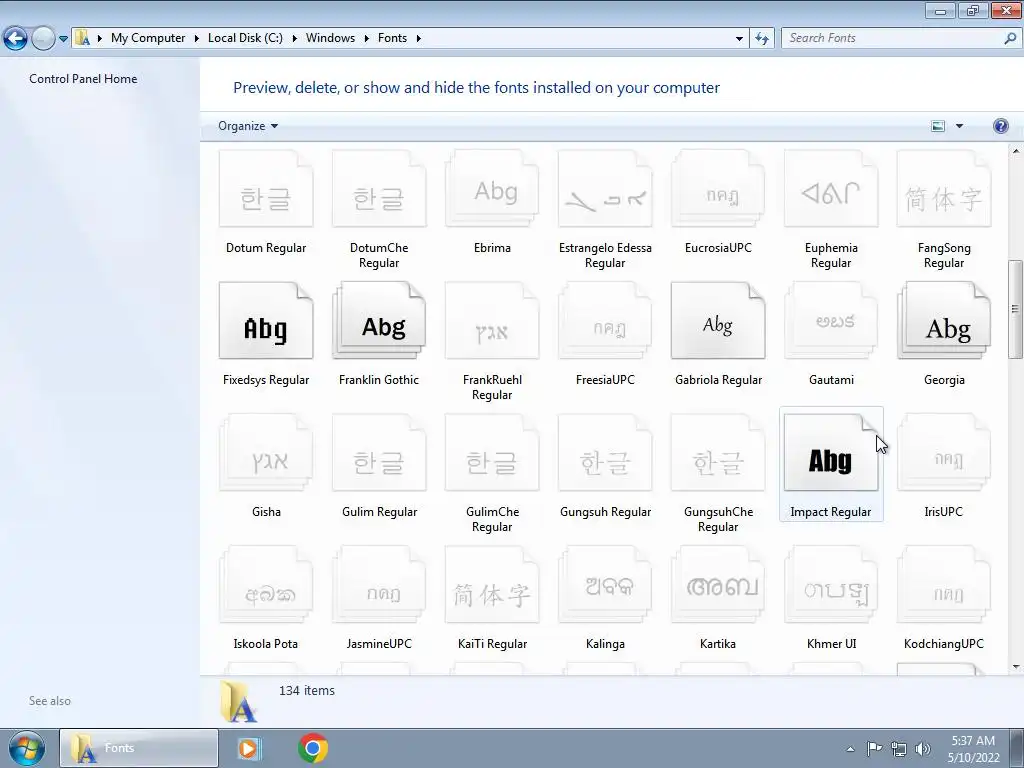Click the scrollbar up arrow
This screenshot has height=768, width=1024.
point(1015,151)
